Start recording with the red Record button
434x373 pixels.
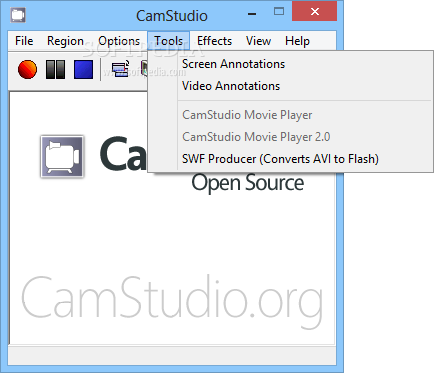pyautogui.click(x=27, y=69)
